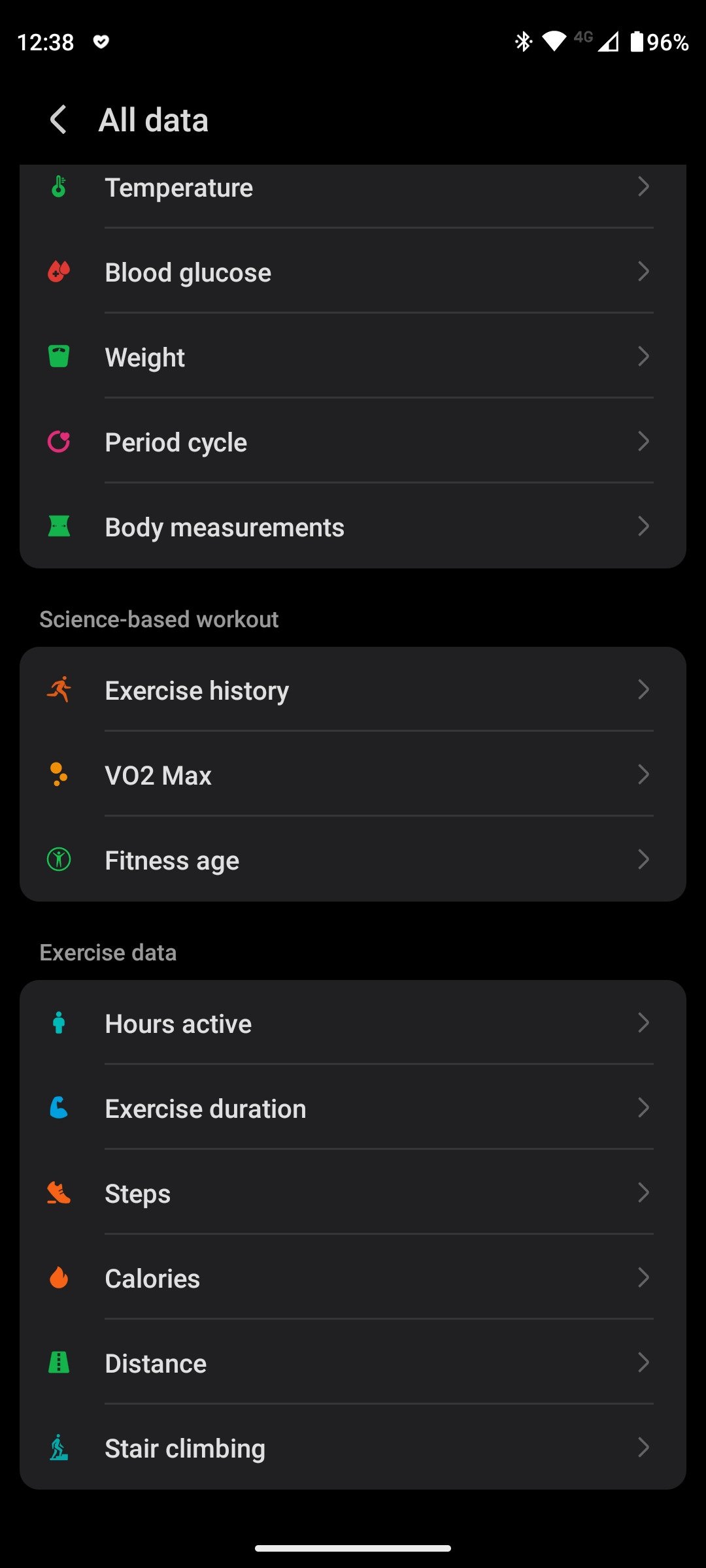Image resolution: width=706 pixels, height=1568 pixels.
Task: Tap the pink Period cycle icon
Action: 59,442
